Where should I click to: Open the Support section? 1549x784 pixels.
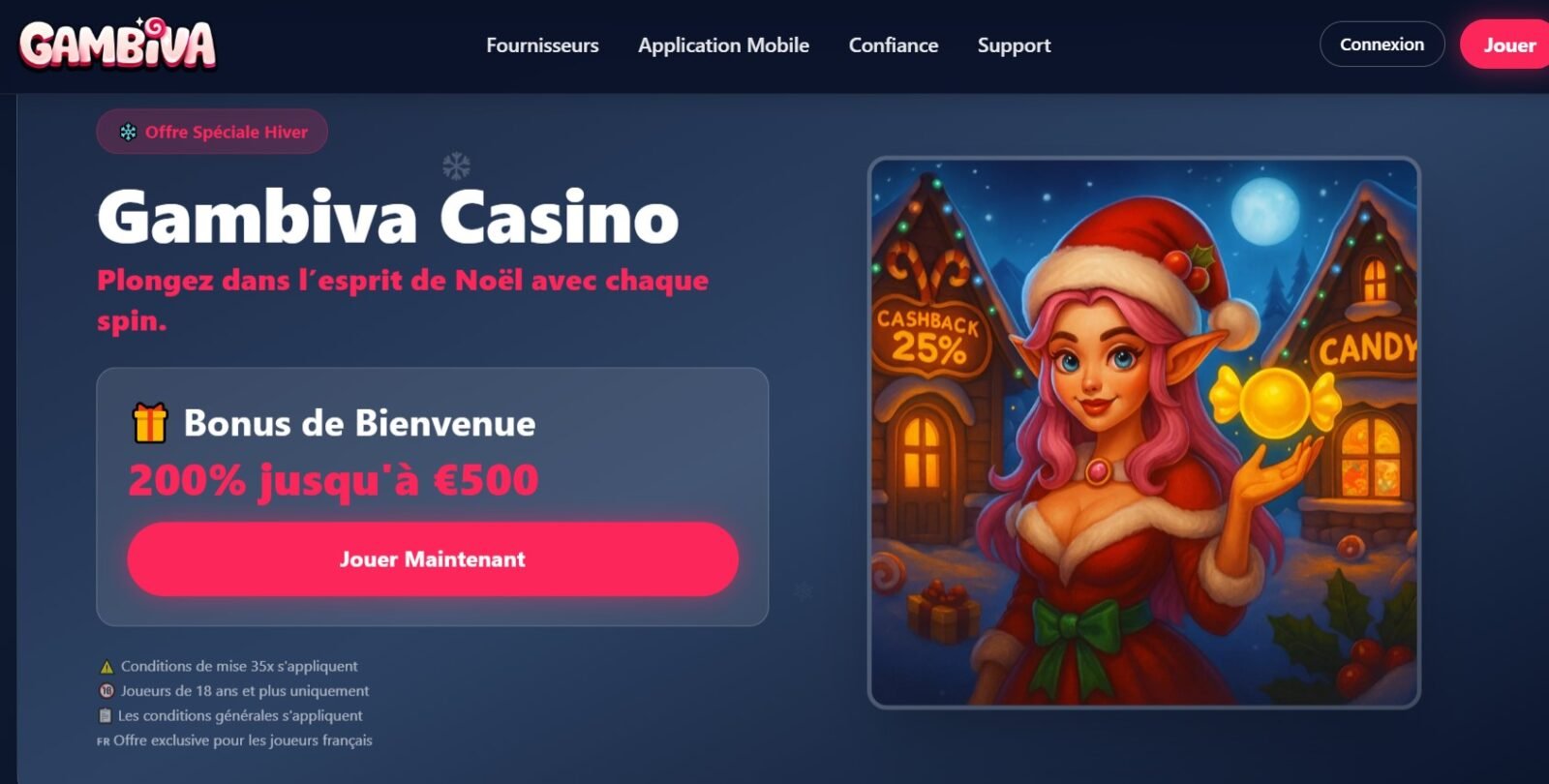[1014, 45]
